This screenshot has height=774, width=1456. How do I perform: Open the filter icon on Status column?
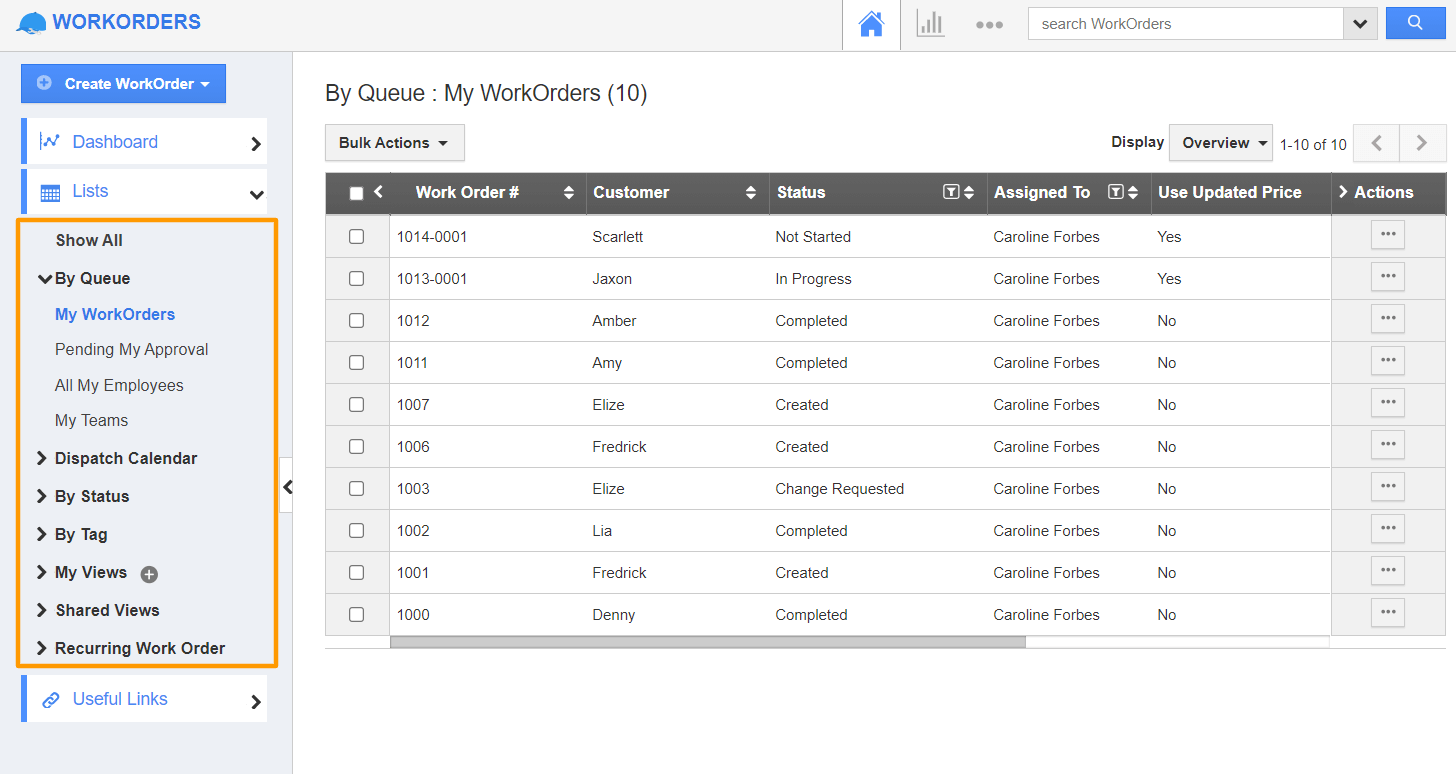click(952, 192)
